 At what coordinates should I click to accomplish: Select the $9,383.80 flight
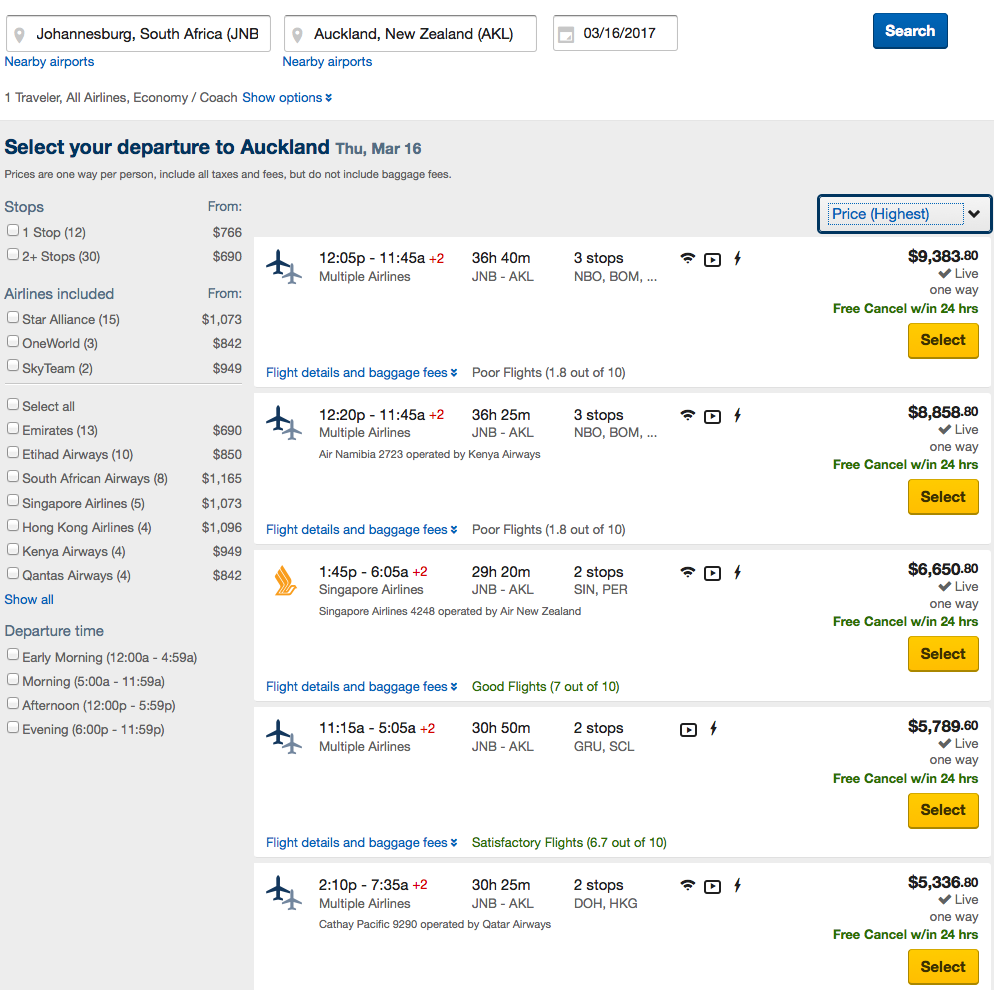tap(943, 341)
